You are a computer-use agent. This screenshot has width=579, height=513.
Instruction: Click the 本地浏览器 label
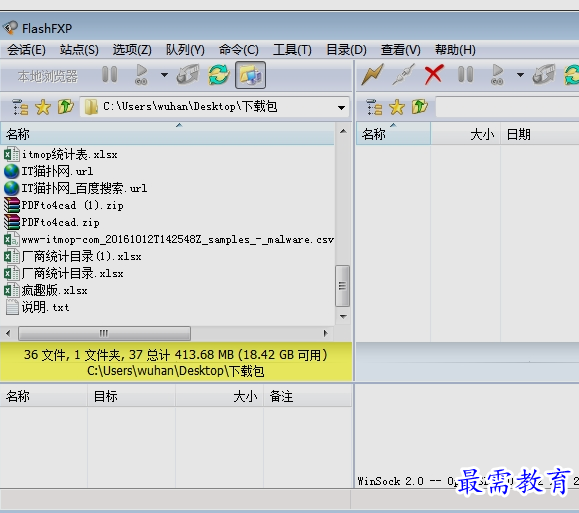(48, 76)
